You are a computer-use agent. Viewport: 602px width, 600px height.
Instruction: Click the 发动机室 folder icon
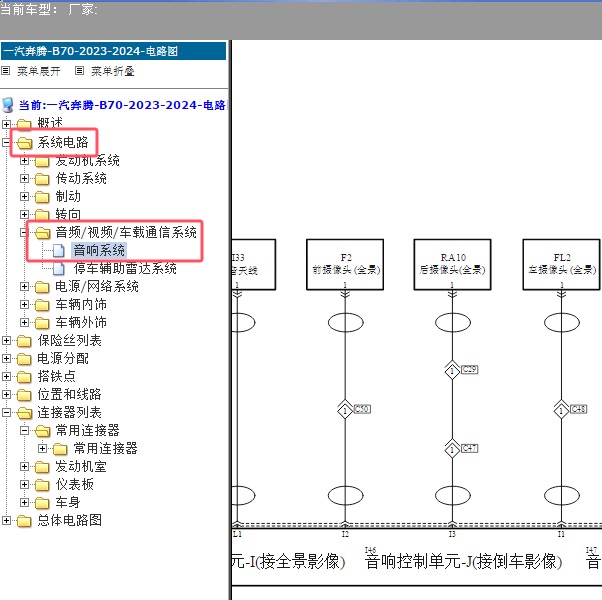(42, 467)
